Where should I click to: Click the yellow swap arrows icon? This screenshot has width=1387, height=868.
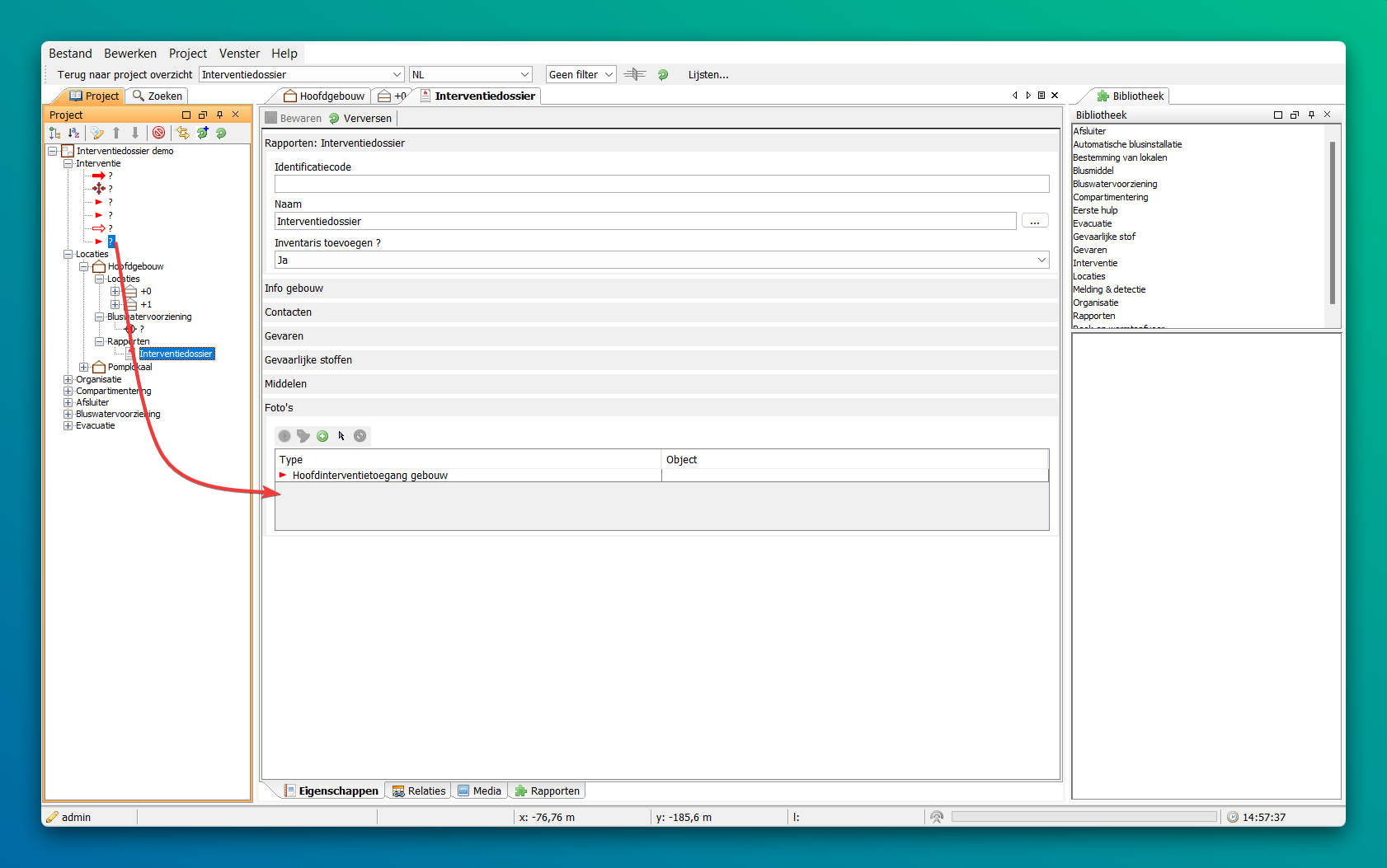click(x=183, y=133)
